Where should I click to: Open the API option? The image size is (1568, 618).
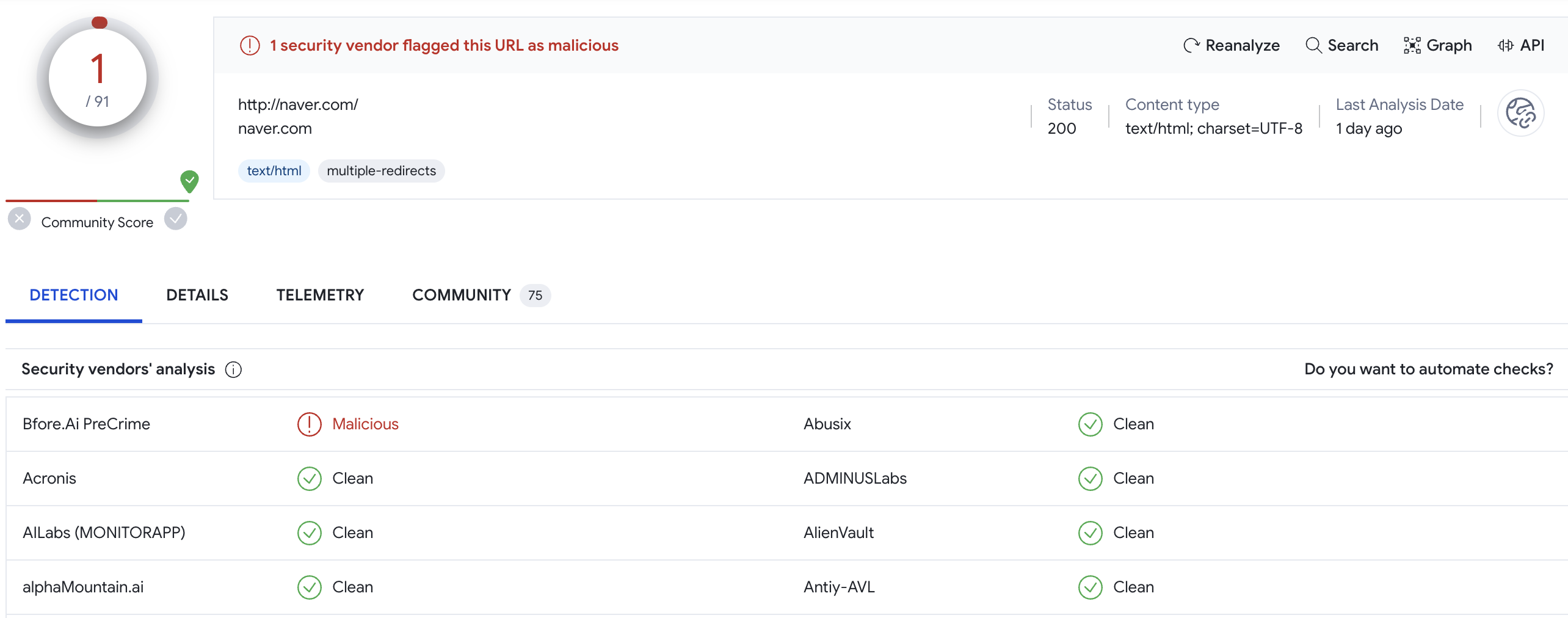pos(1520,45)
